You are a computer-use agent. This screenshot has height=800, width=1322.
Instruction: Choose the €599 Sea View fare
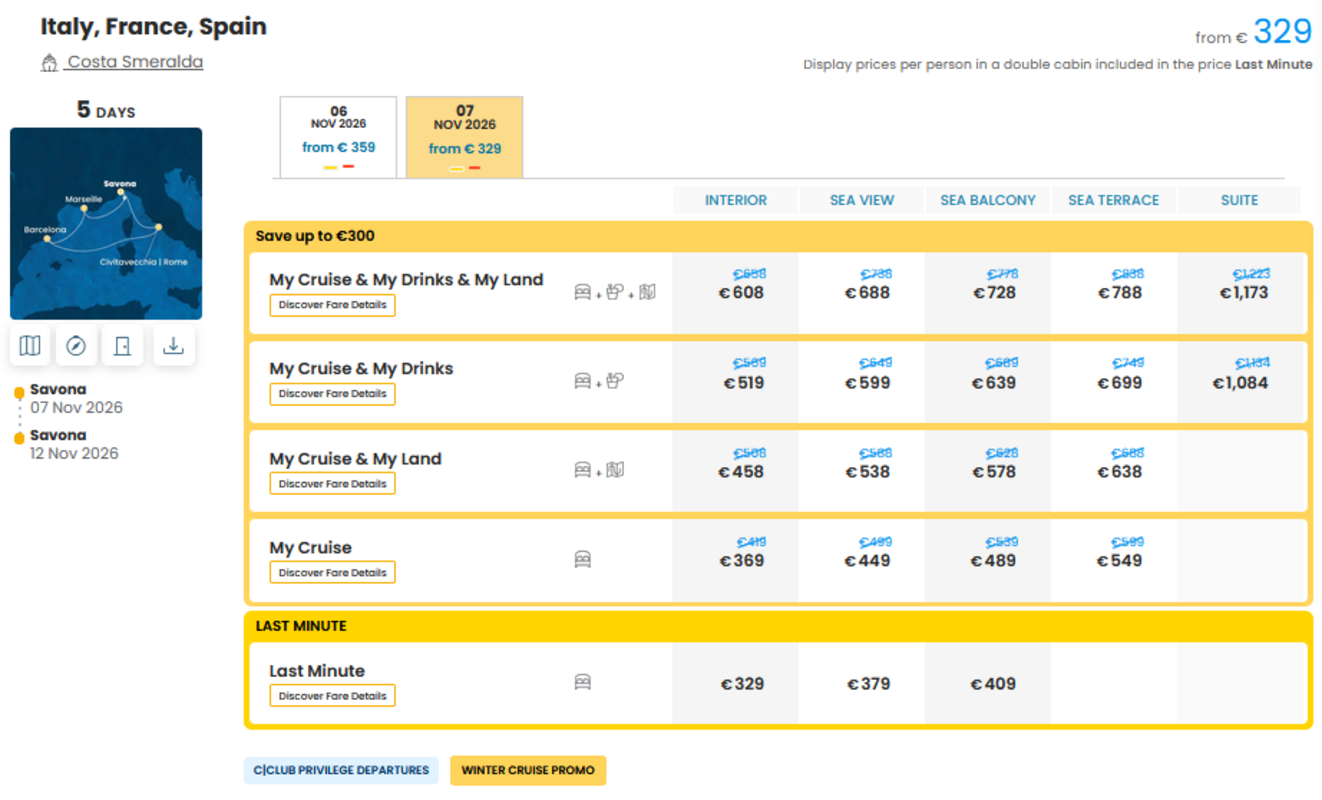tap(867, 383)
